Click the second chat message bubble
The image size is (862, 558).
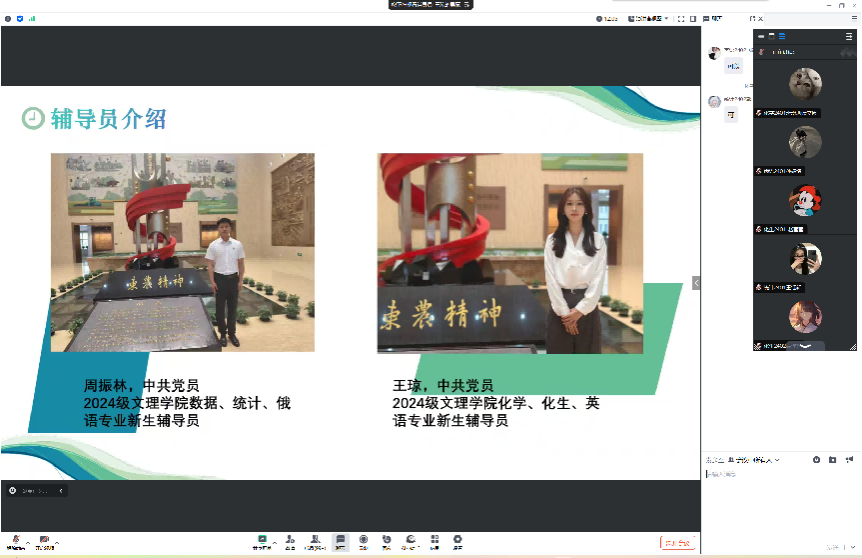[731, 115]
